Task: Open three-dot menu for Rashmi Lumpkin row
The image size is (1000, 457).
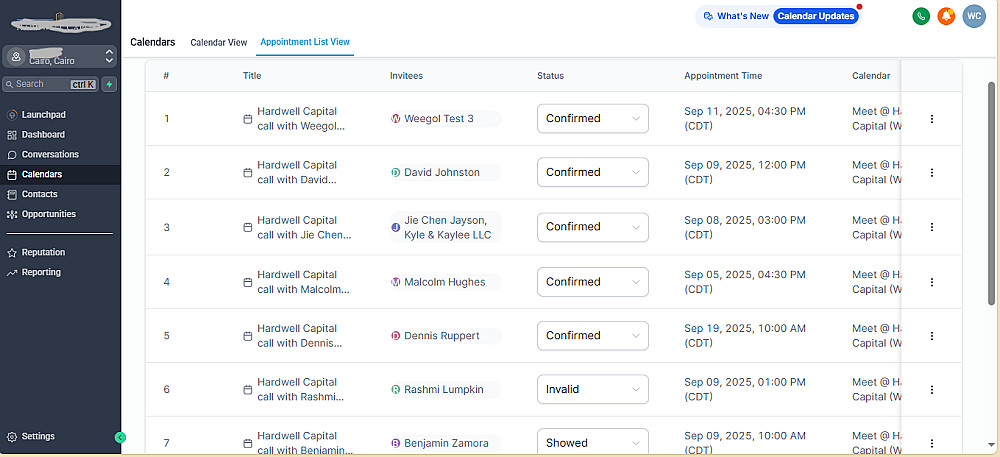Action: (932, 390)
